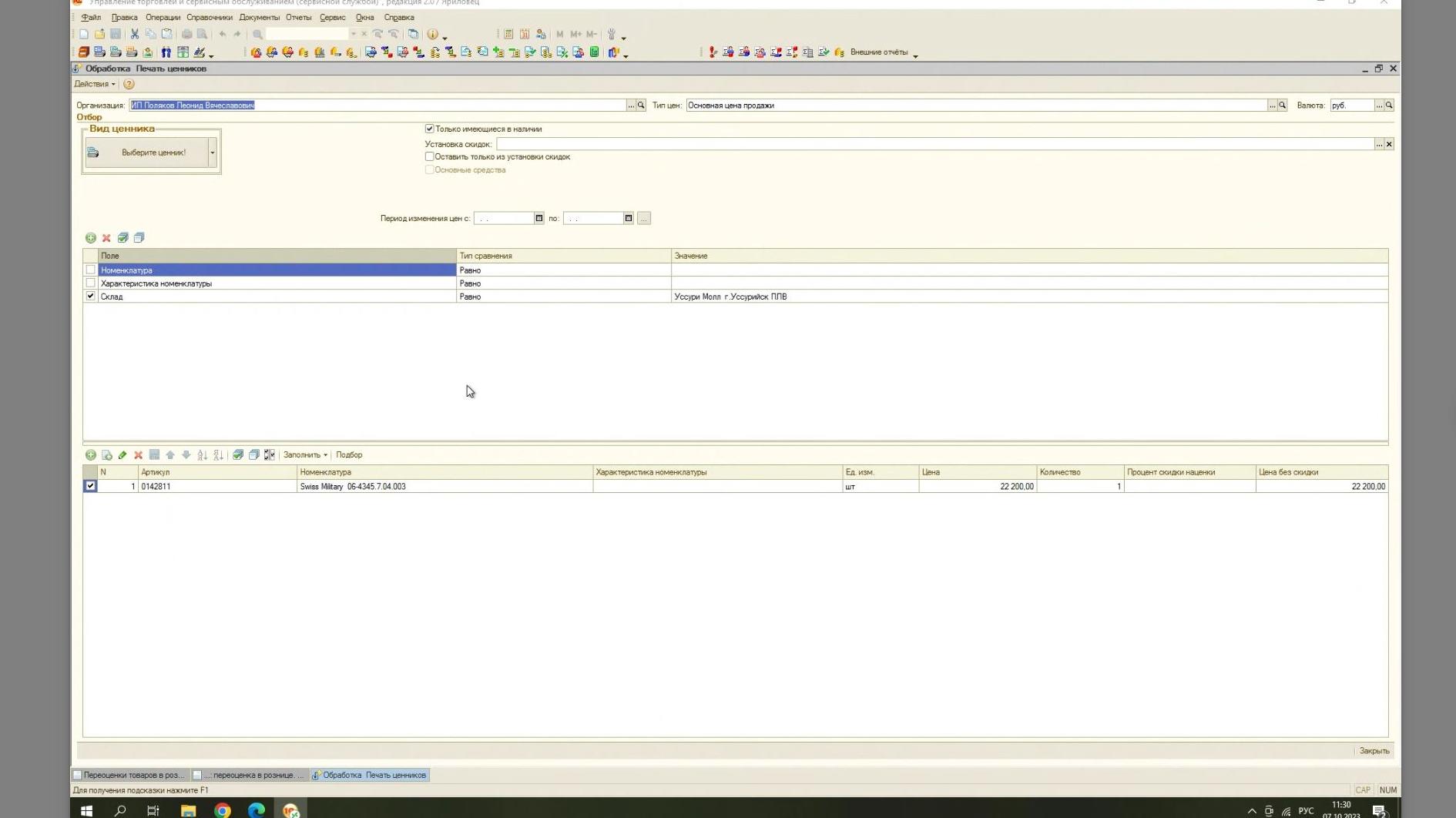The width and height of the screenshot is (1456, 818).
Task: Open calendar picker for period end date
Action: [629, 219]
